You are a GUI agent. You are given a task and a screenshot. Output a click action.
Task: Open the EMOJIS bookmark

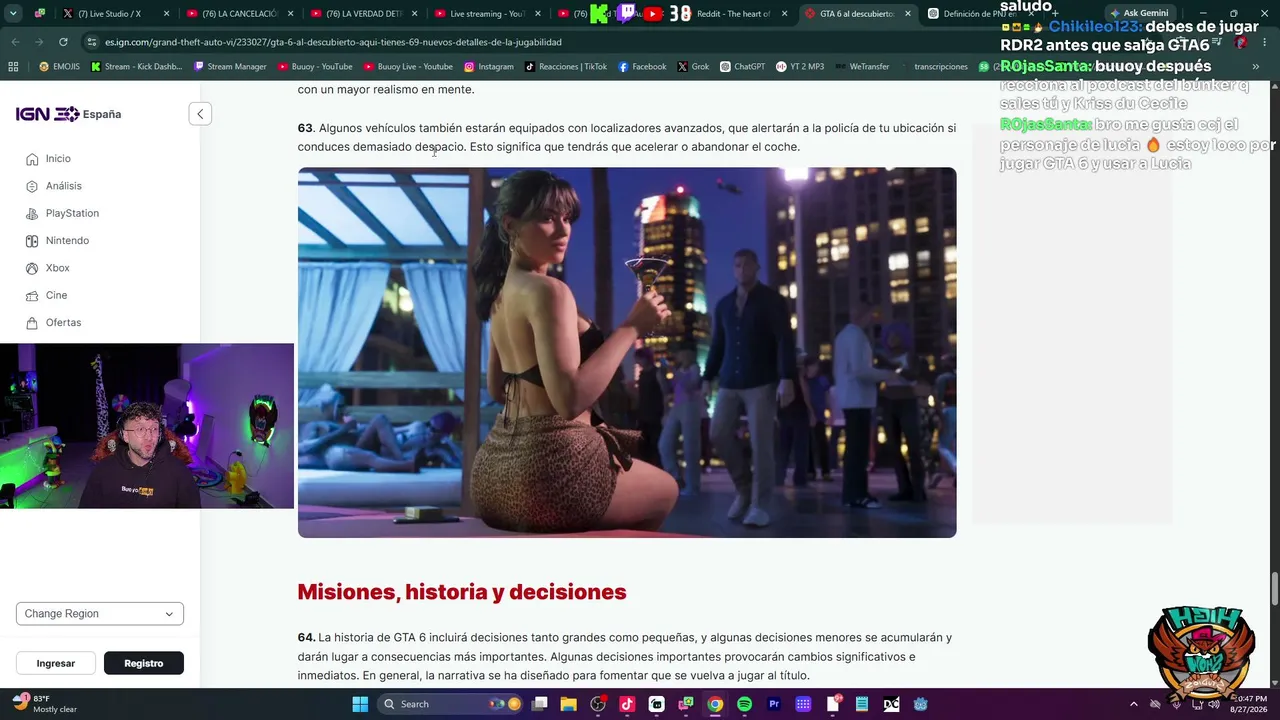point(59,67)
